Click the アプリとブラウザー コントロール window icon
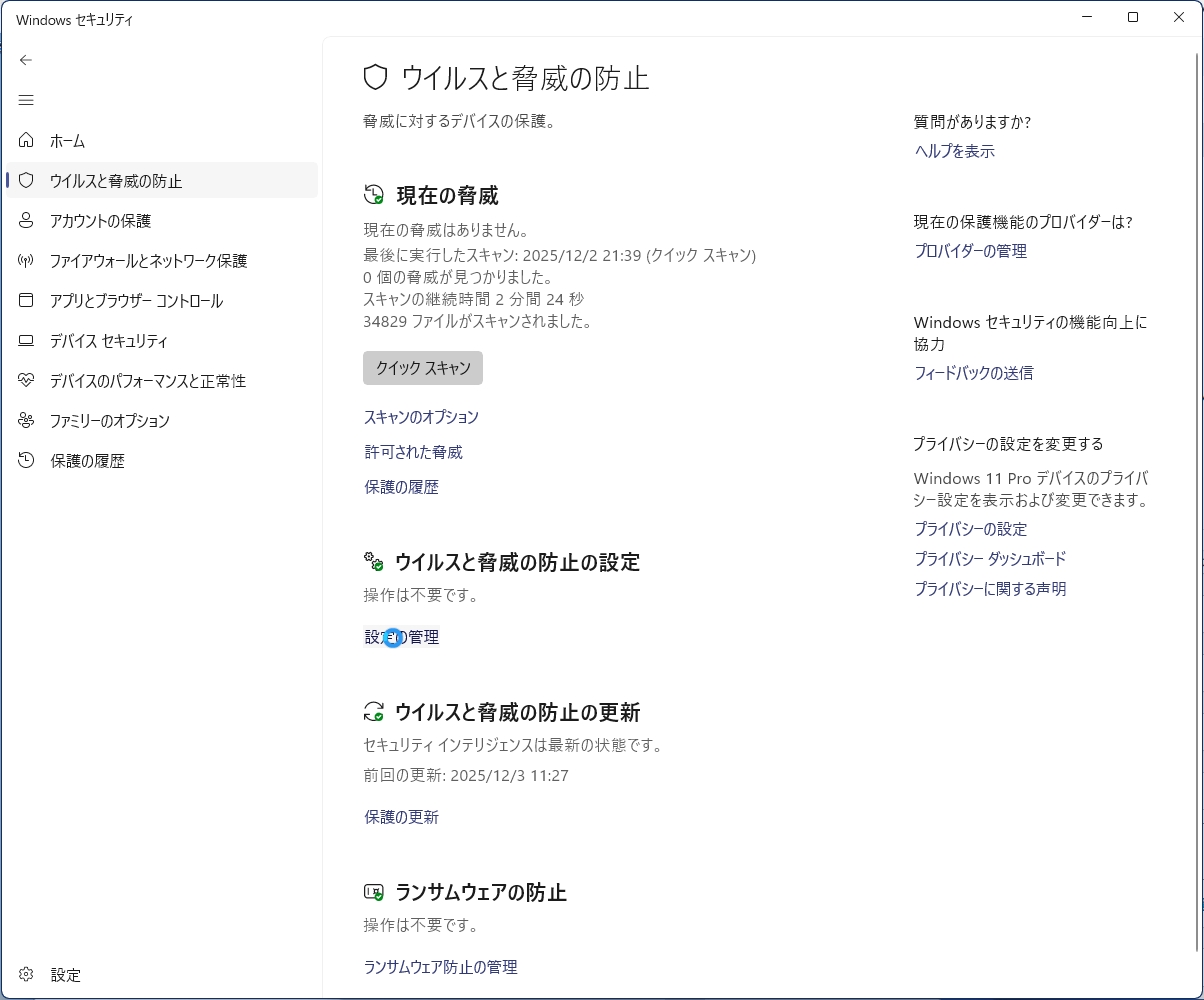The image size is (1204, 1000). (27, 301)
